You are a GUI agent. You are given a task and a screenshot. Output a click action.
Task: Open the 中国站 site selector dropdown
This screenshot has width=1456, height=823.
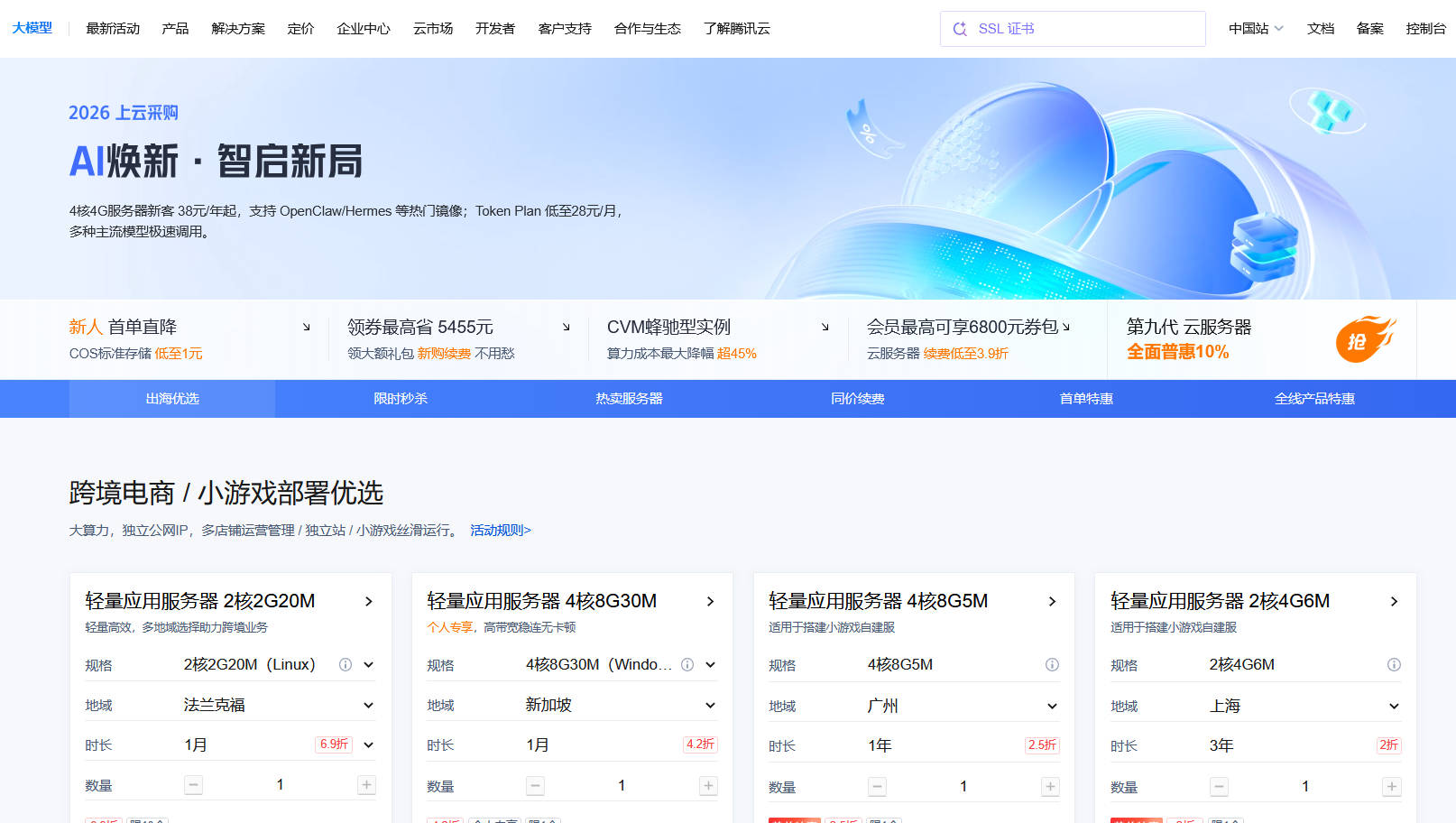(x=1256, y=29)
